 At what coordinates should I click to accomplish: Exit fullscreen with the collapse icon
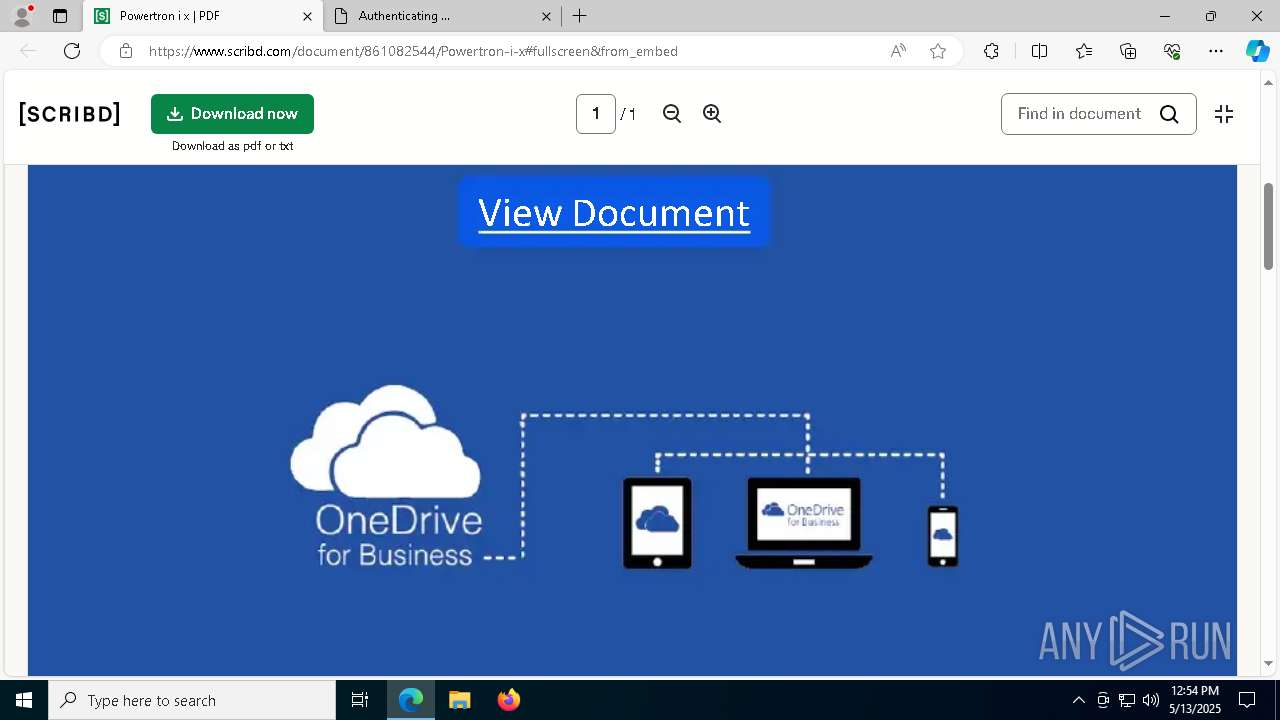pos(1224,114)
